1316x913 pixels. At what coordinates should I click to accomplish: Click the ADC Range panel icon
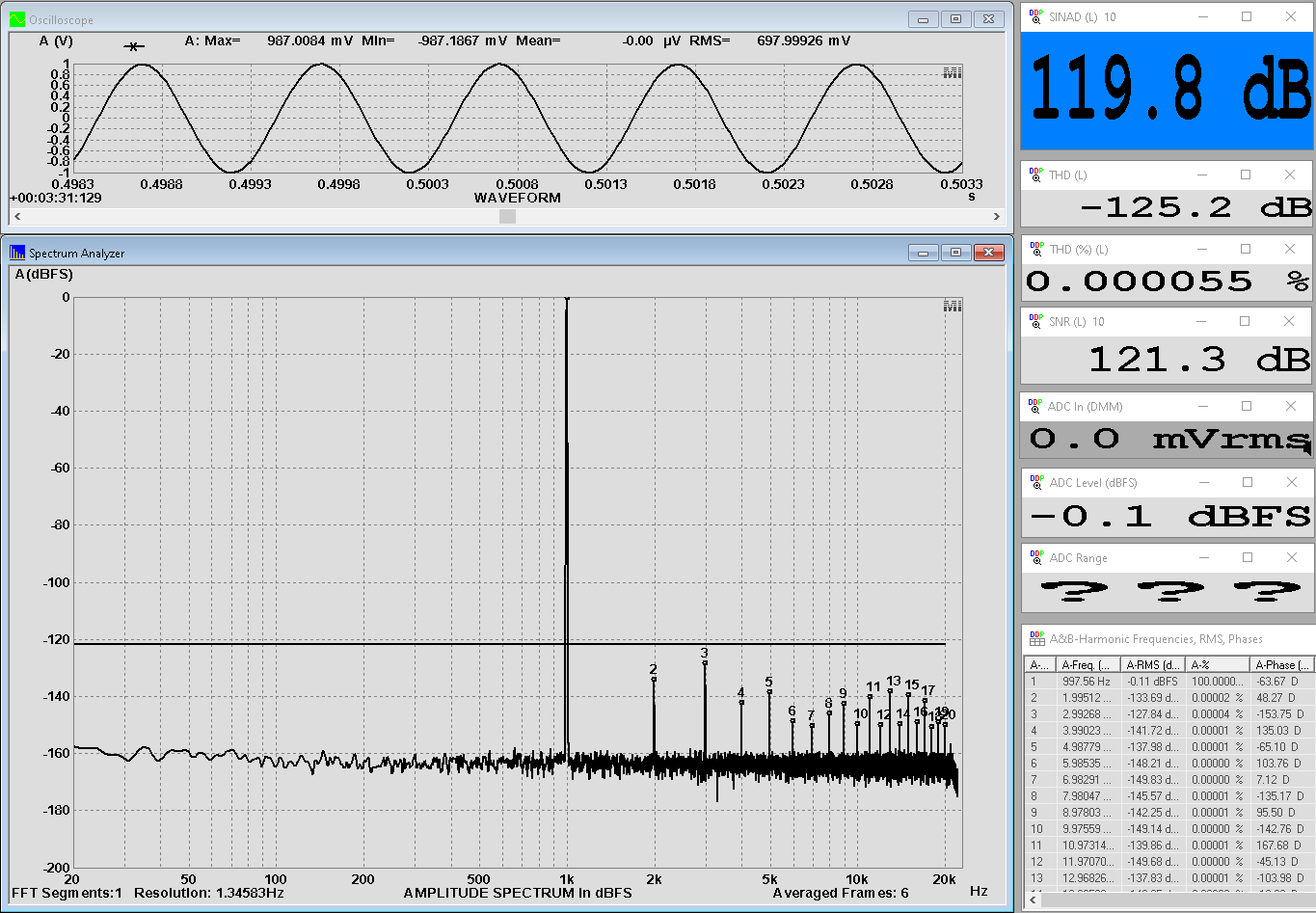click(x=1036, y=557)
